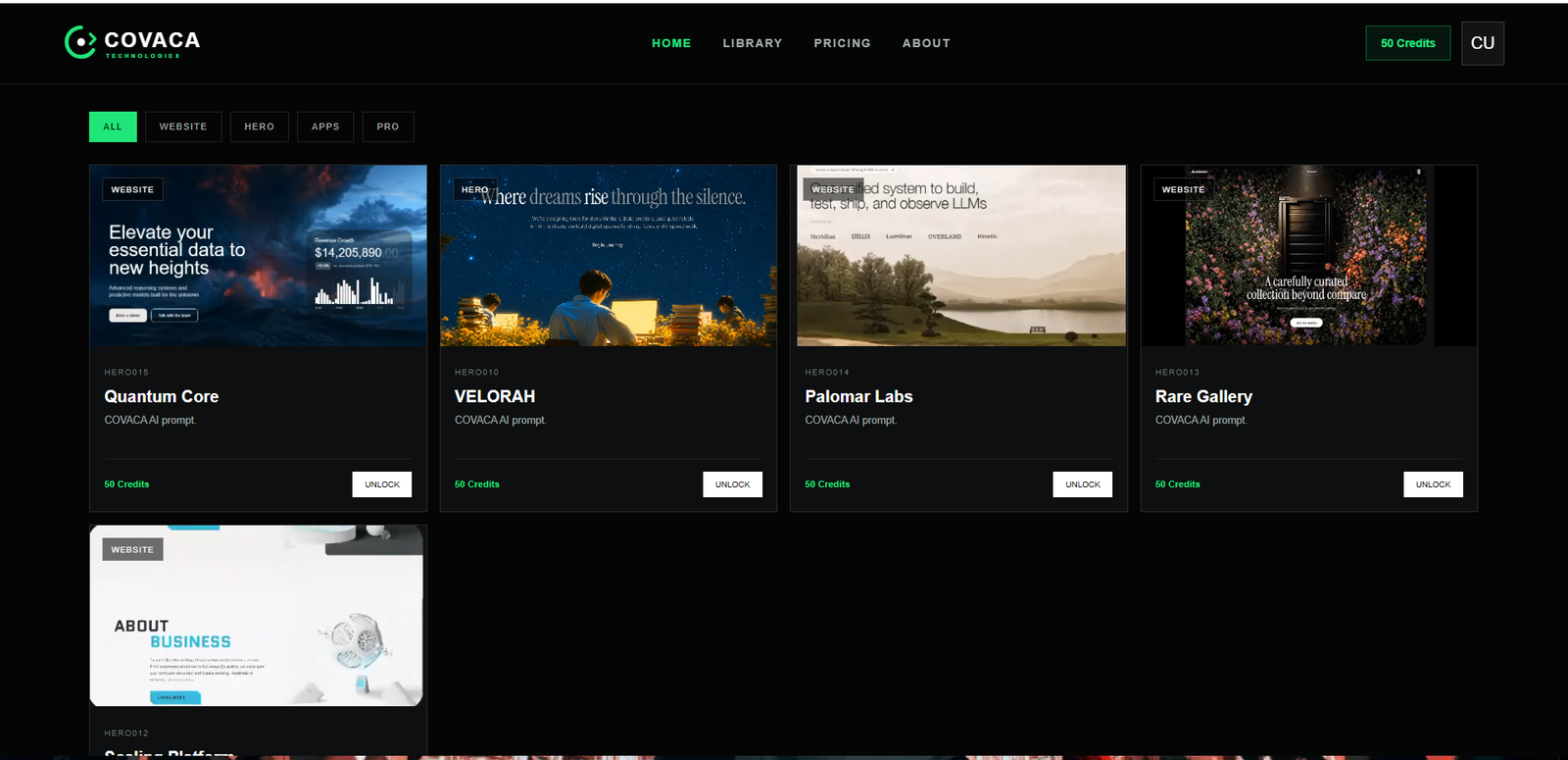Click the HERO014 code label
The image size is (1568, 760).
point(827,373)
